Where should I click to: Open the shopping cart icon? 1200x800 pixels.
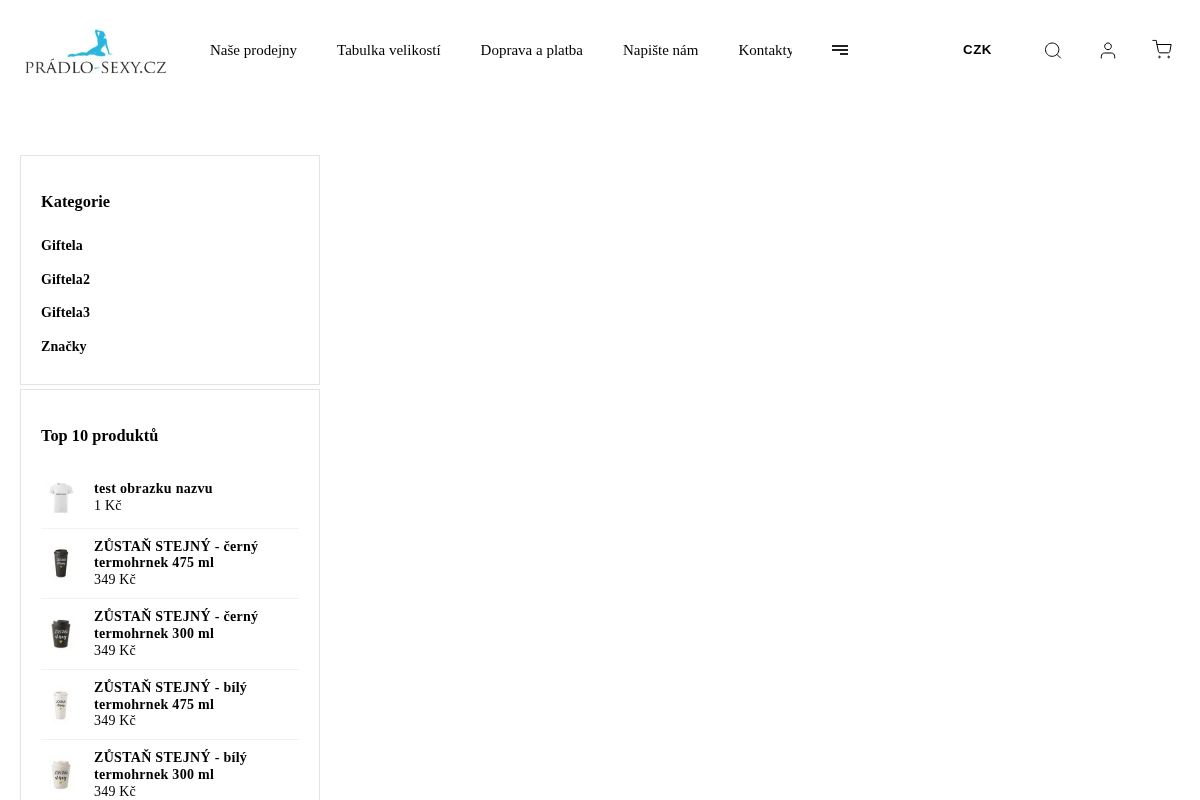[x=1162, y=50]
